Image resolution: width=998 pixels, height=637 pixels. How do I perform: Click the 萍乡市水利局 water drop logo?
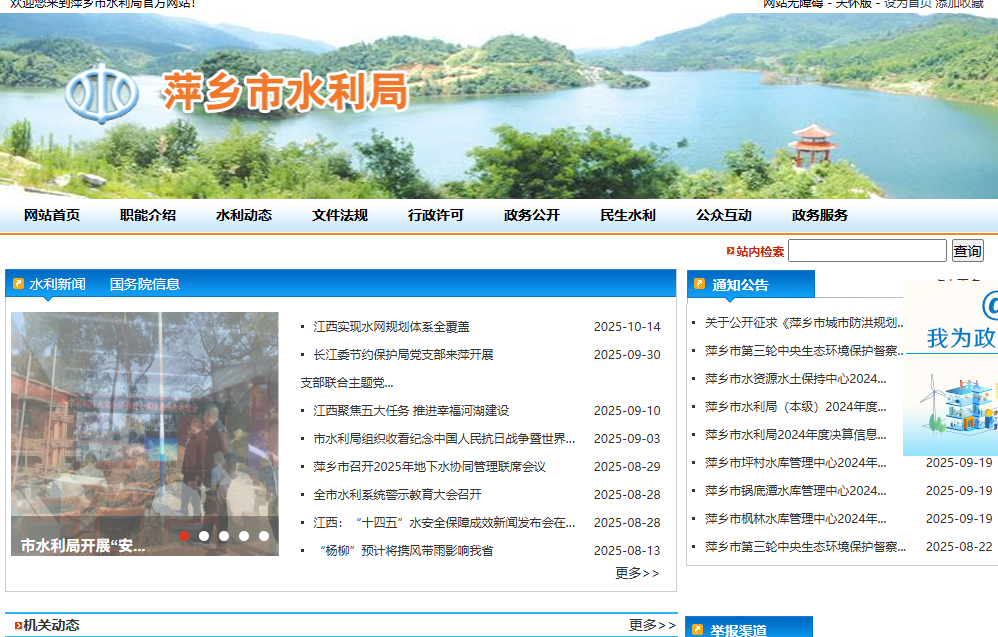(103, 95)
